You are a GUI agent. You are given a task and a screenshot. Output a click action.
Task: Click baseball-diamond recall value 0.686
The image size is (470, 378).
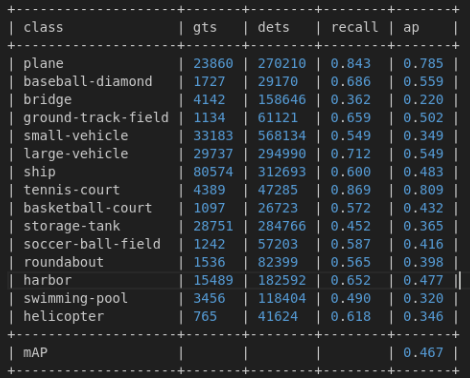click(x=351, y=82)
